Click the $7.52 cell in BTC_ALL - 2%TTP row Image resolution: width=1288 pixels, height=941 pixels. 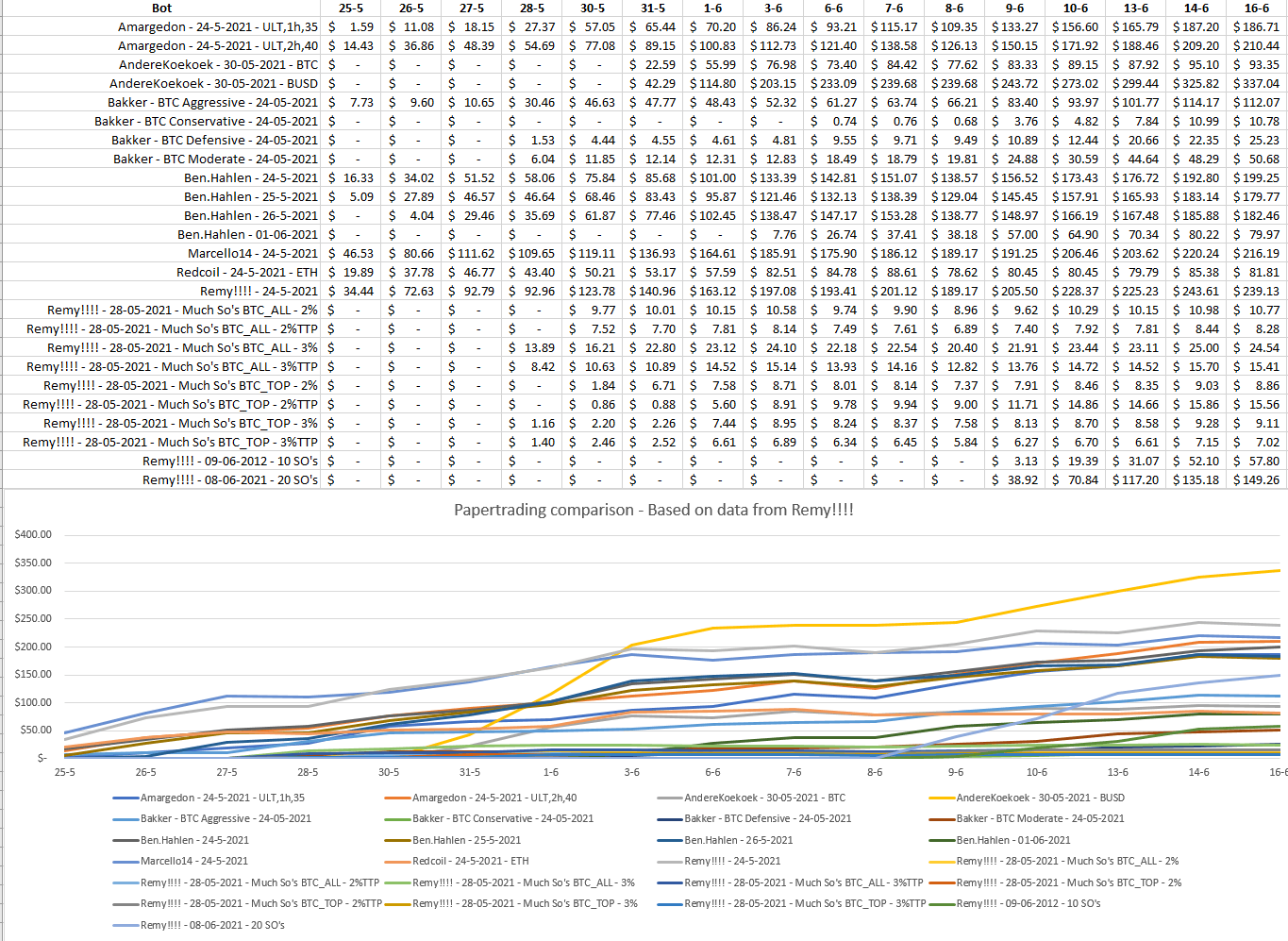[x=593, y=329]
